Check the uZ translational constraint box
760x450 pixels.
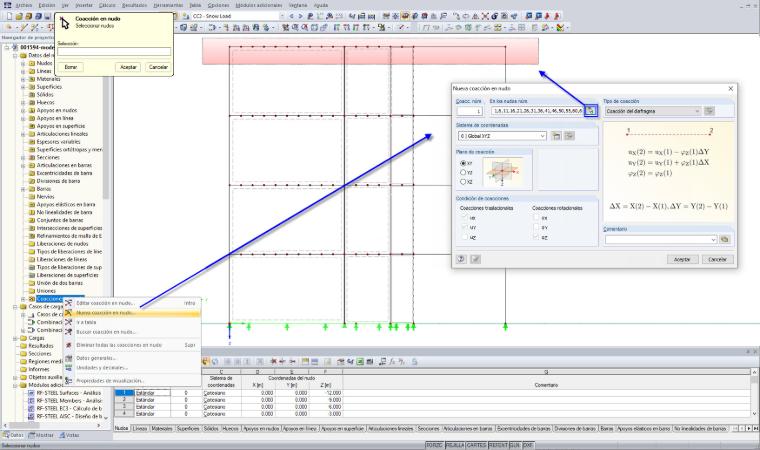pos(465,238)
